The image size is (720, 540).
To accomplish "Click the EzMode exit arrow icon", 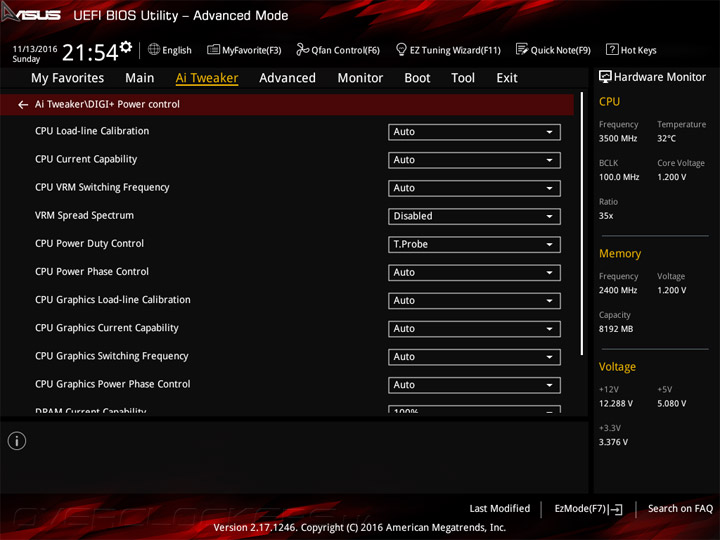I will coord(616,509).
